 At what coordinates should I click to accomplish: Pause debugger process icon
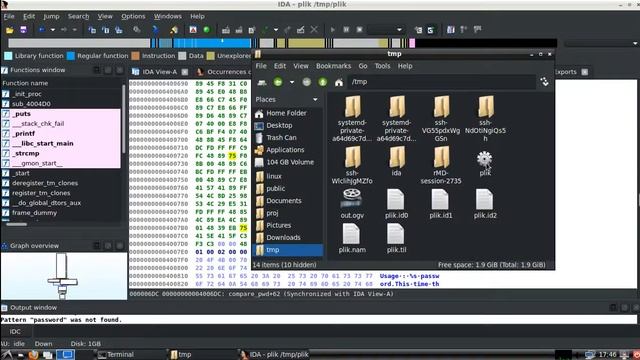click(x=346, y=30)
